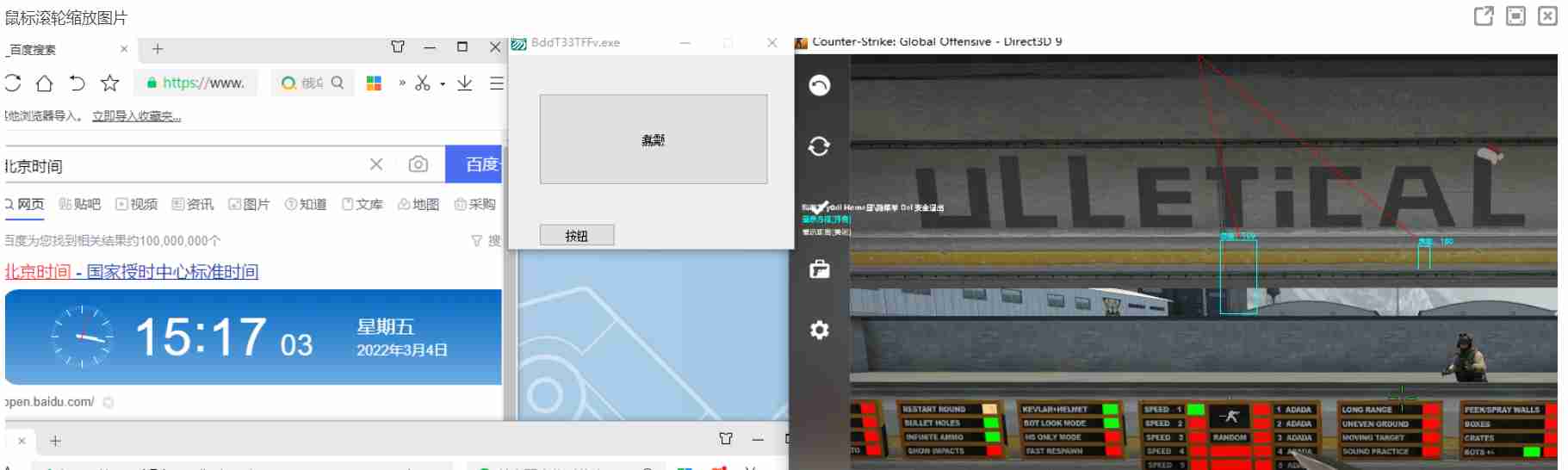Toggle the RANDOM mode button
Screen dimensions: 1568x470
(x=1230, y=437)
